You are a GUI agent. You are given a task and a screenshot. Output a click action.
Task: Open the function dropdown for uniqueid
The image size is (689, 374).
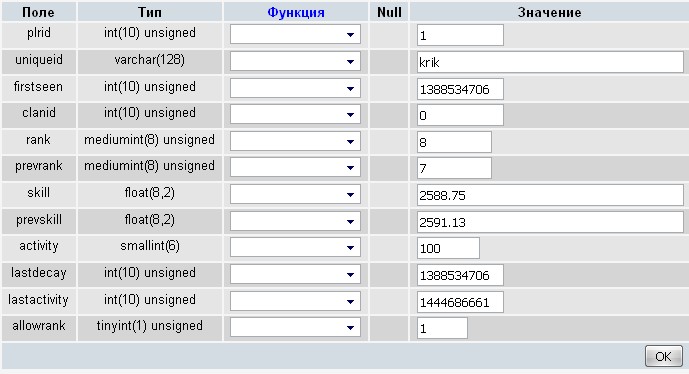click(295, 62)
